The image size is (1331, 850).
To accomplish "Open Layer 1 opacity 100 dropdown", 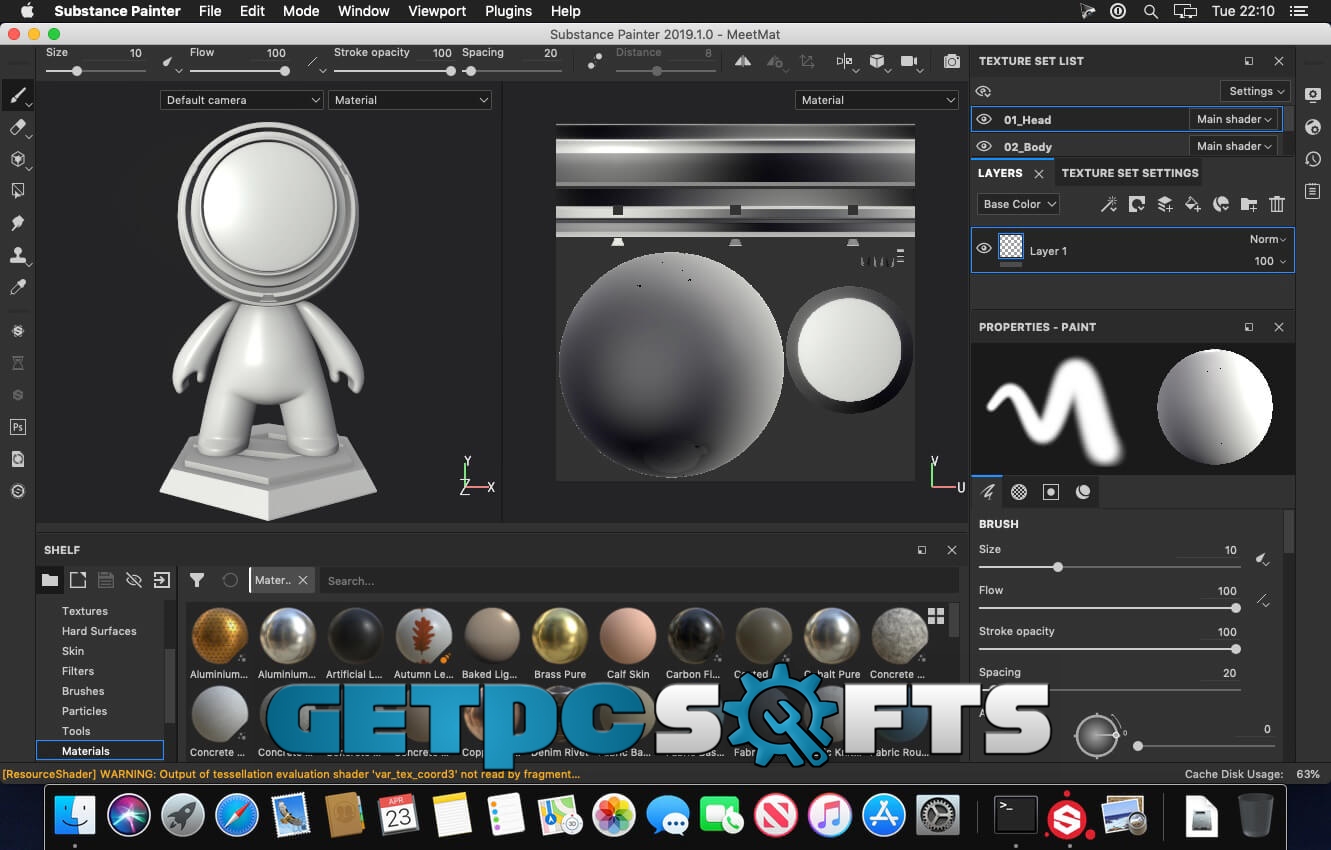I will click(x=1270, y=261).
